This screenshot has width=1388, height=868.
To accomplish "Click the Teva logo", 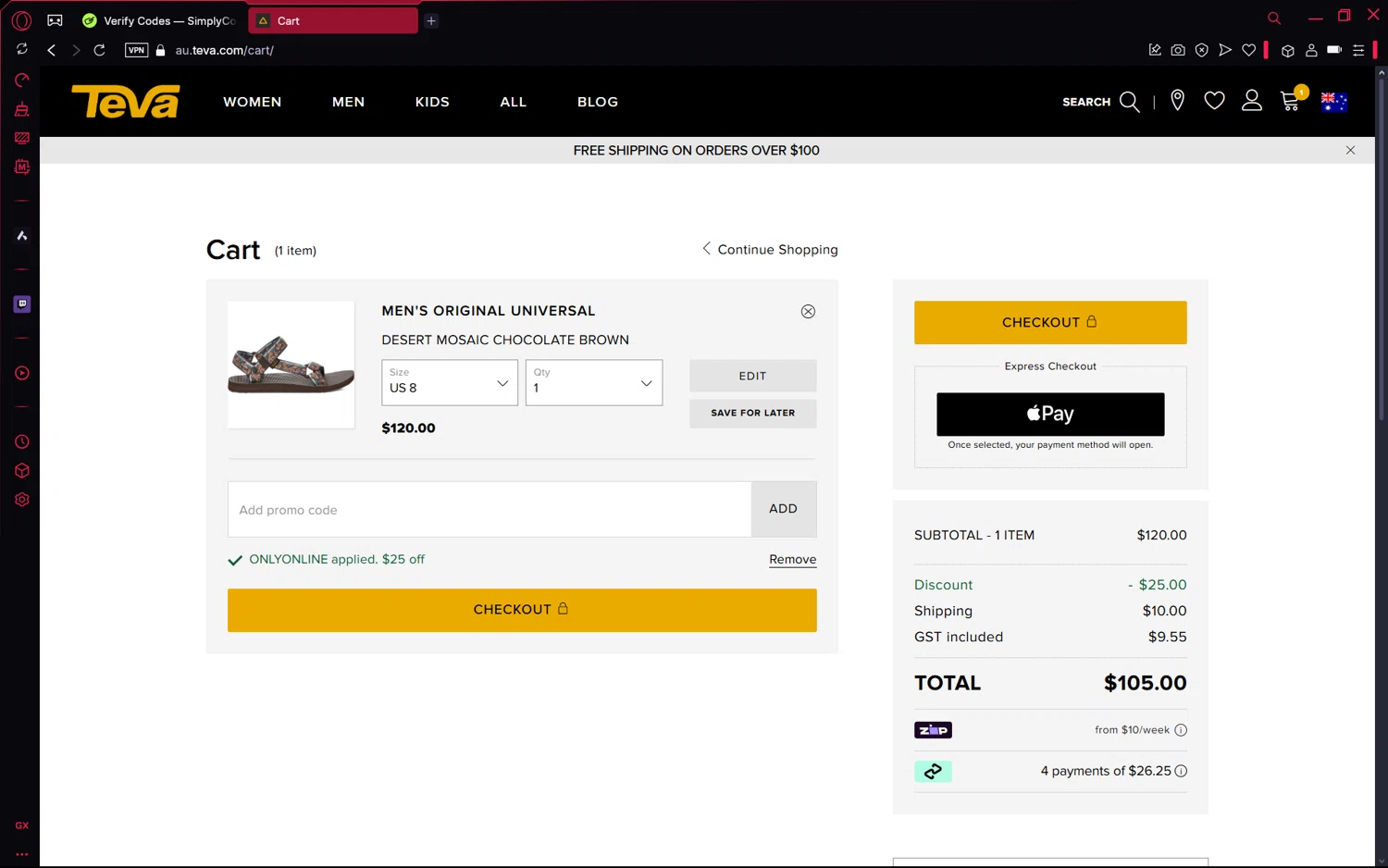I will (126, 102).
